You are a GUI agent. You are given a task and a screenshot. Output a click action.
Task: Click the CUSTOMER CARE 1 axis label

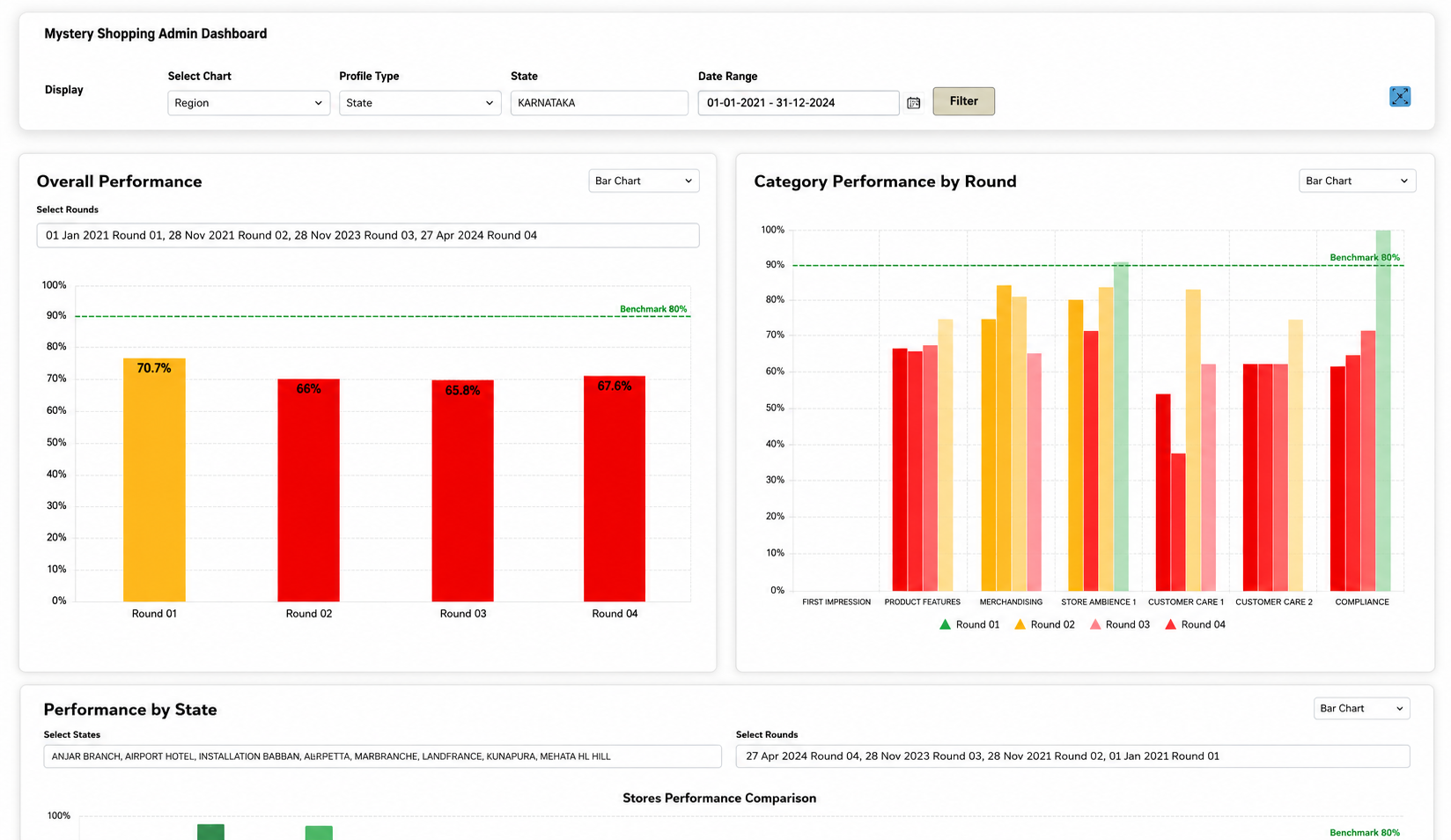1186,602
